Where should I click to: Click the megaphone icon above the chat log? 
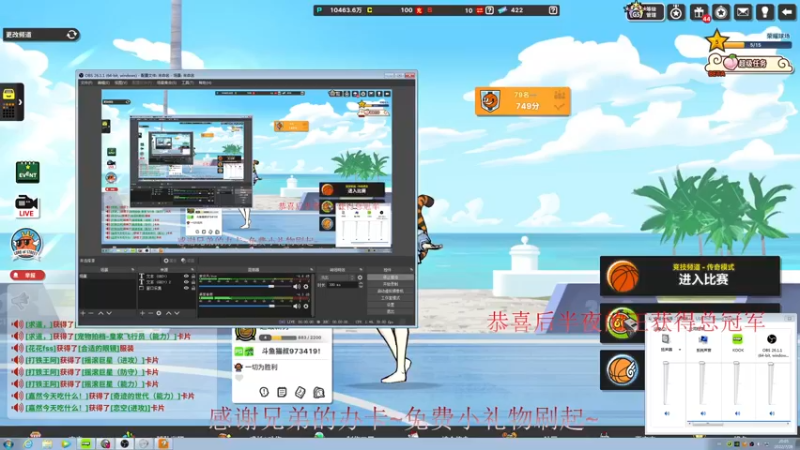tap(20, 302)
